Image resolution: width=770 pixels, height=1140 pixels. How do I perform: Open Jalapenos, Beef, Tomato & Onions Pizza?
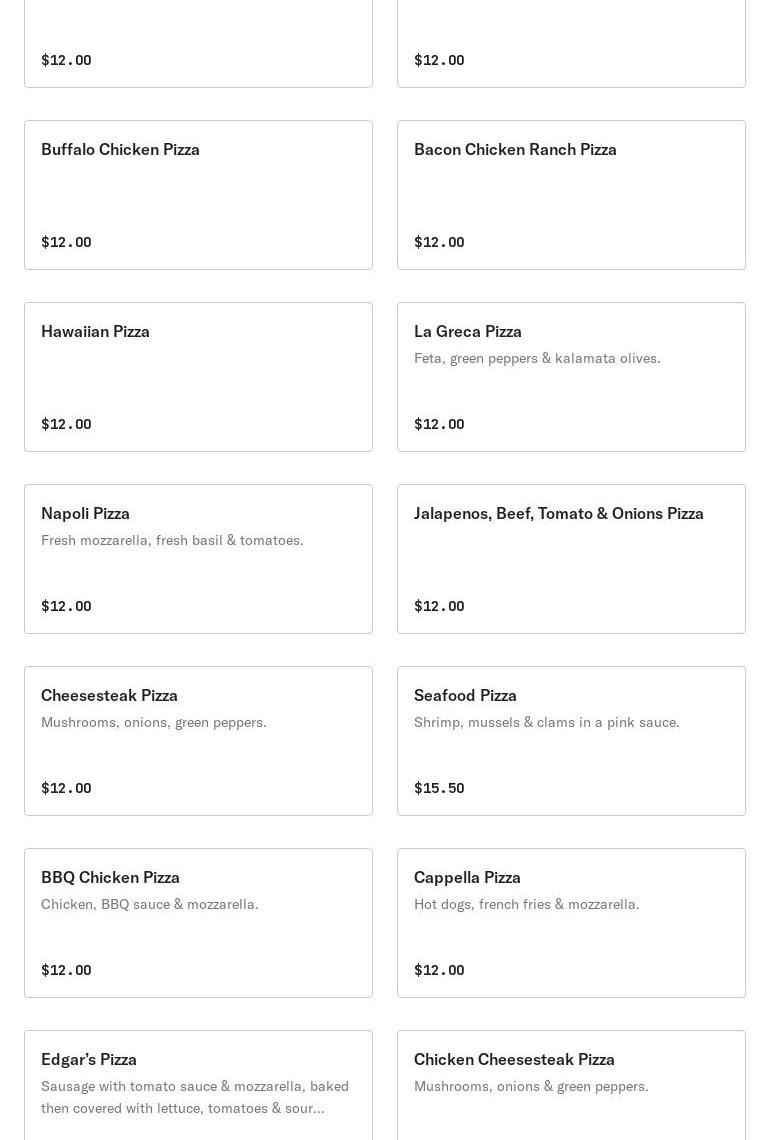point(571,558)
